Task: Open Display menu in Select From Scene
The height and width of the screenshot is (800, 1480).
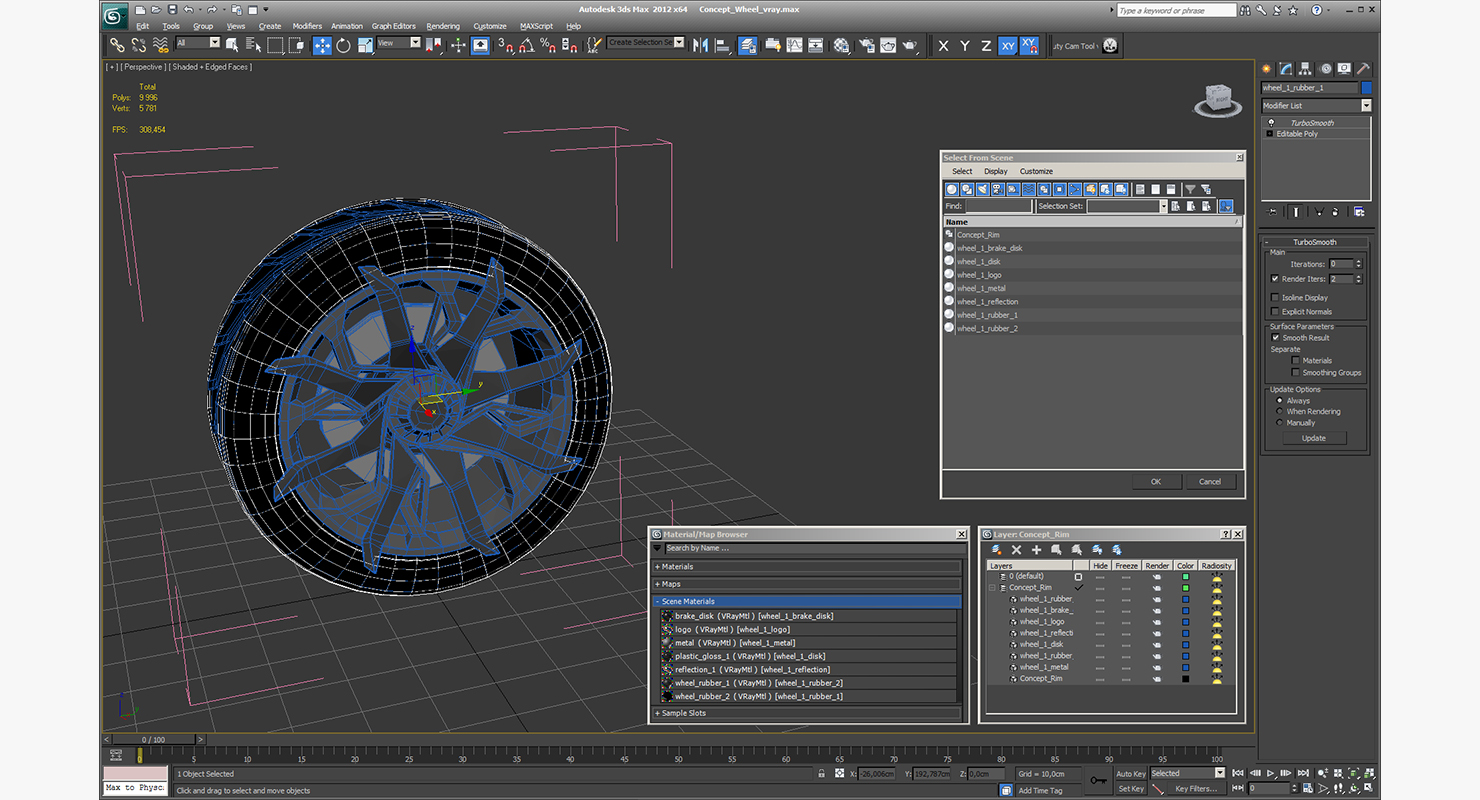Action: tap(996, 171)
